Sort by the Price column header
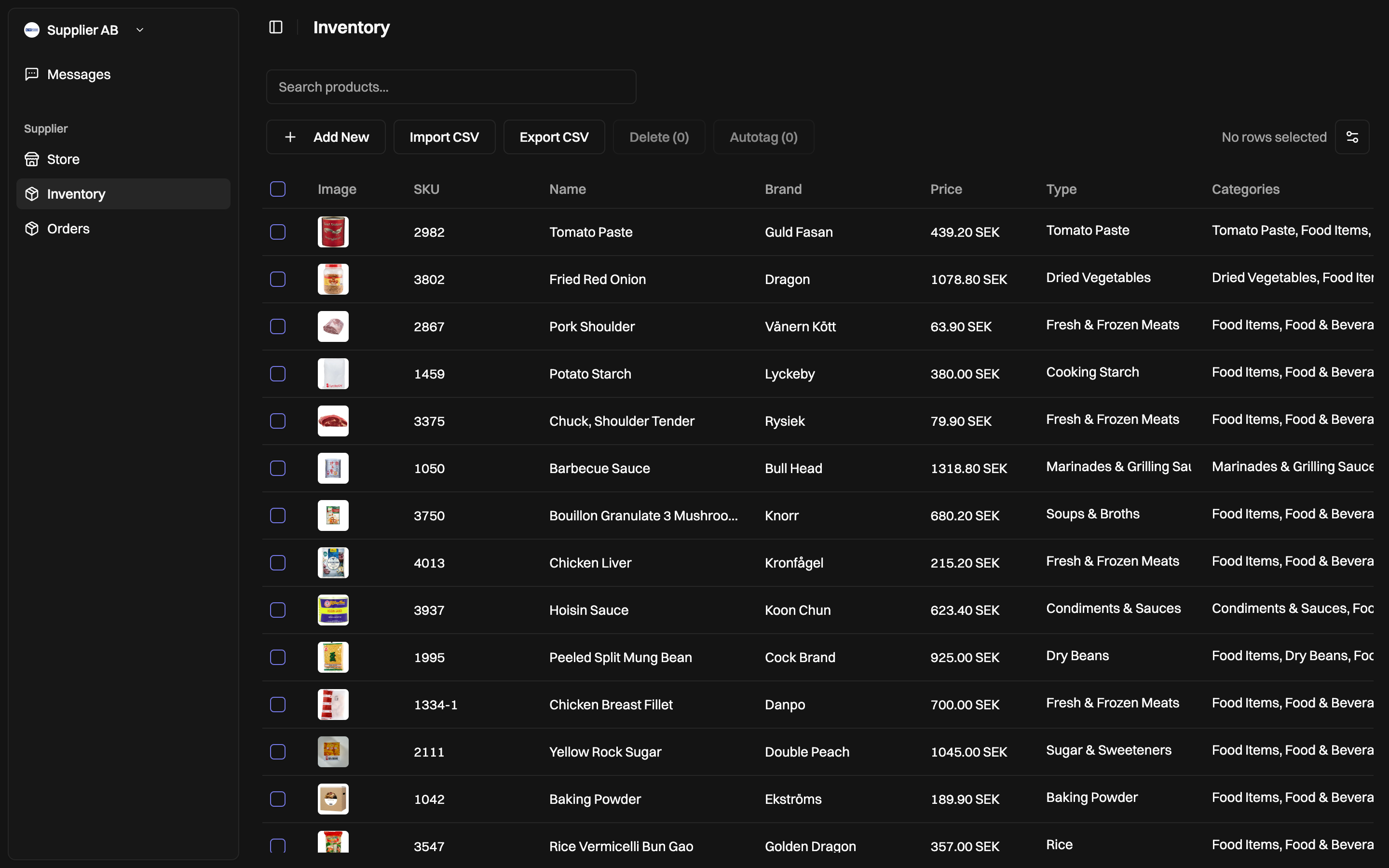Viewport: 1389px width, 868px height. [946, 189]
